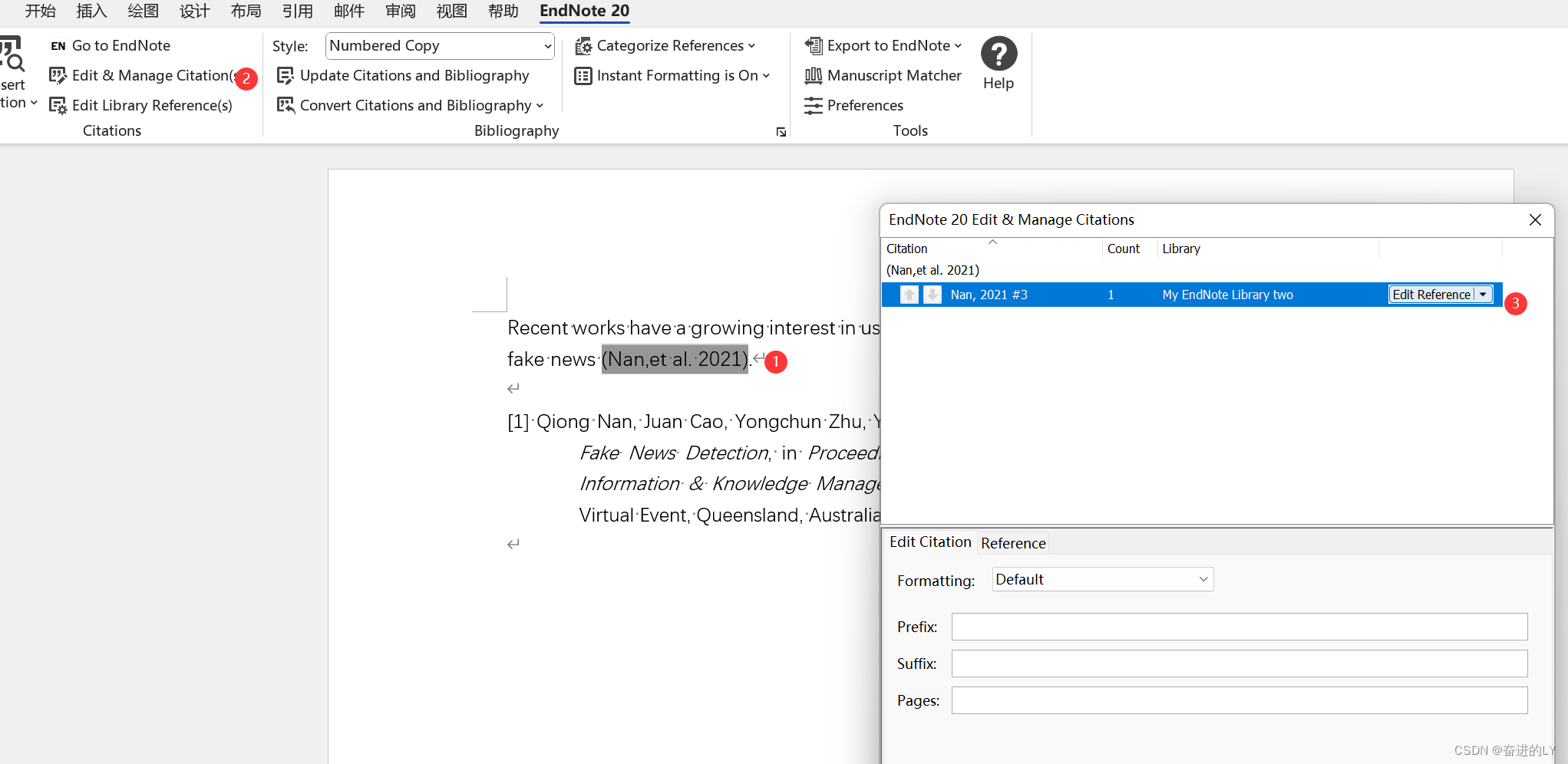Expand Categorize References menu arrow
1568x764 pixels.
coord(751,46)
